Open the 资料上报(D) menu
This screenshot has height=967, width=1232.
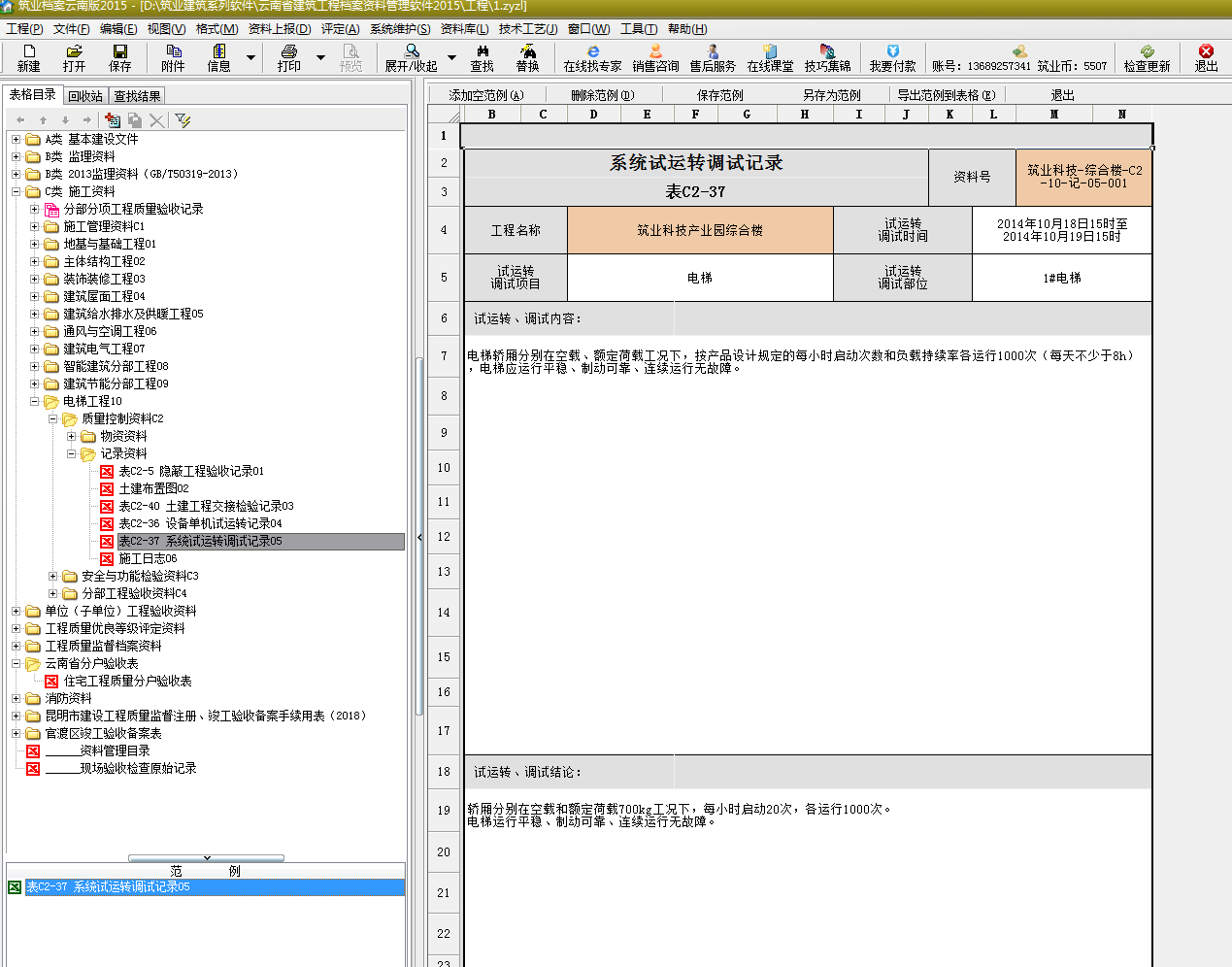click(x=280, y=29)
